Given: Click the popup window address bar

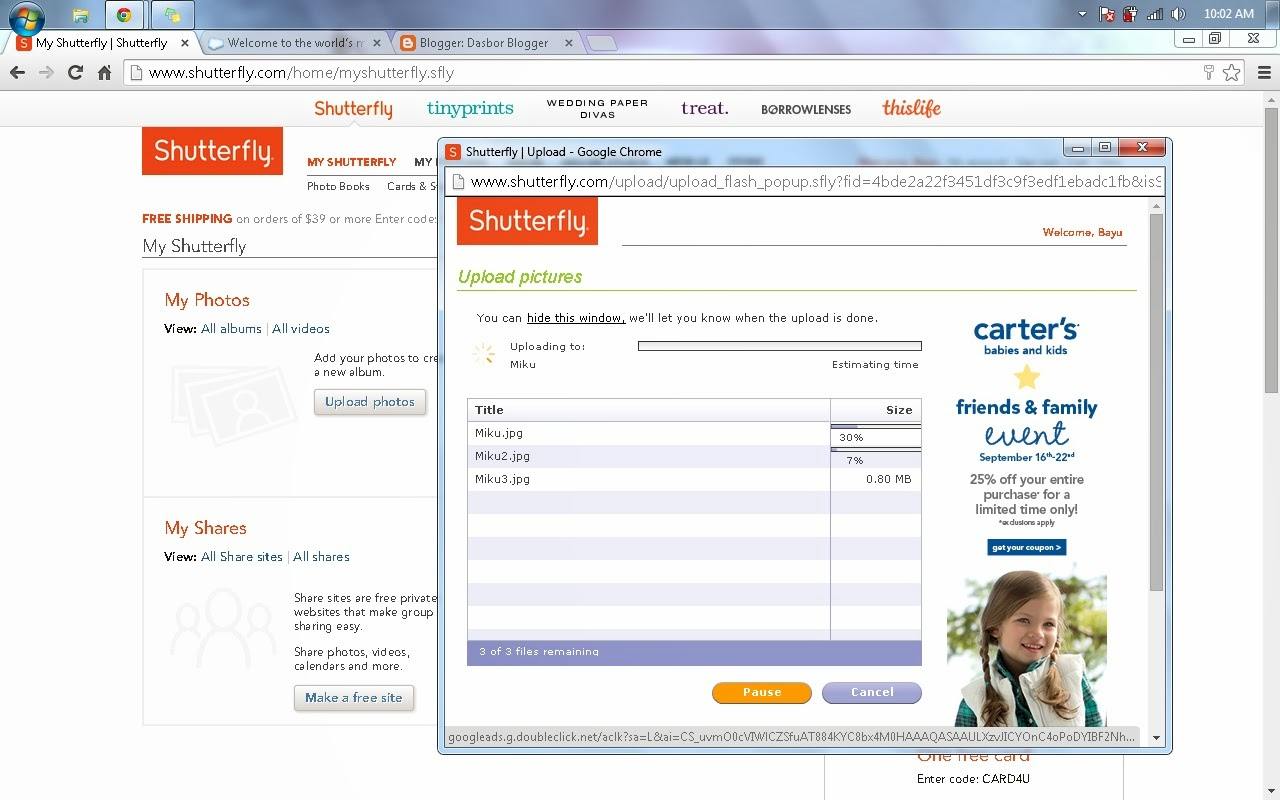Looking at the screenshot, I should point(805,182).
